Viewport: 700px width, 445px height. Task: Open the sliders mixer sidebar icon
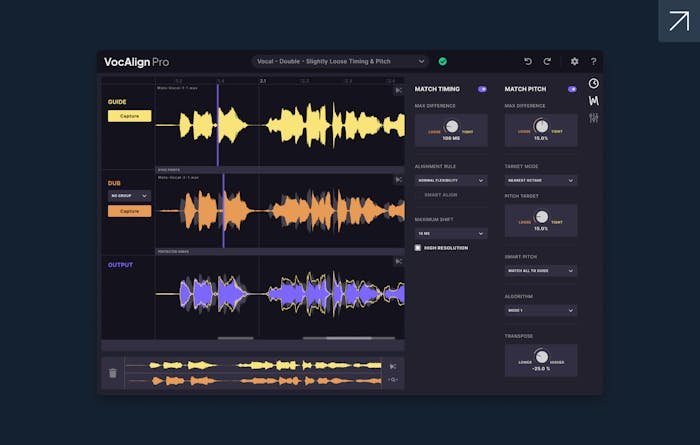click(x=593, y=118)
